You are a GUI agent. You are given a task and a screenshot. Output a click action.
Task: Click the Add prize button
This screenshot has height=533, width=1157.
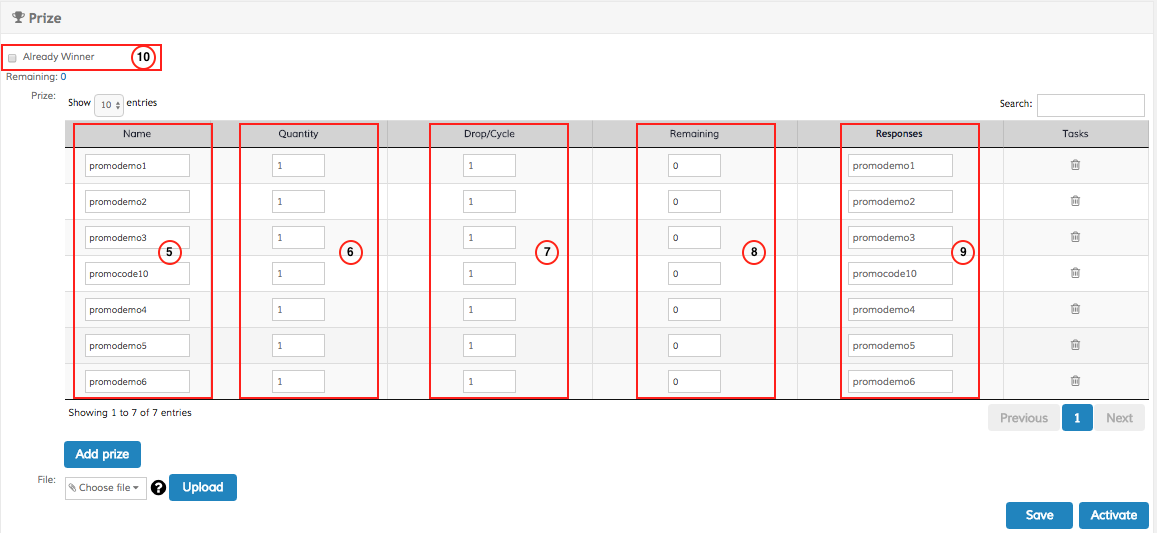102,454
